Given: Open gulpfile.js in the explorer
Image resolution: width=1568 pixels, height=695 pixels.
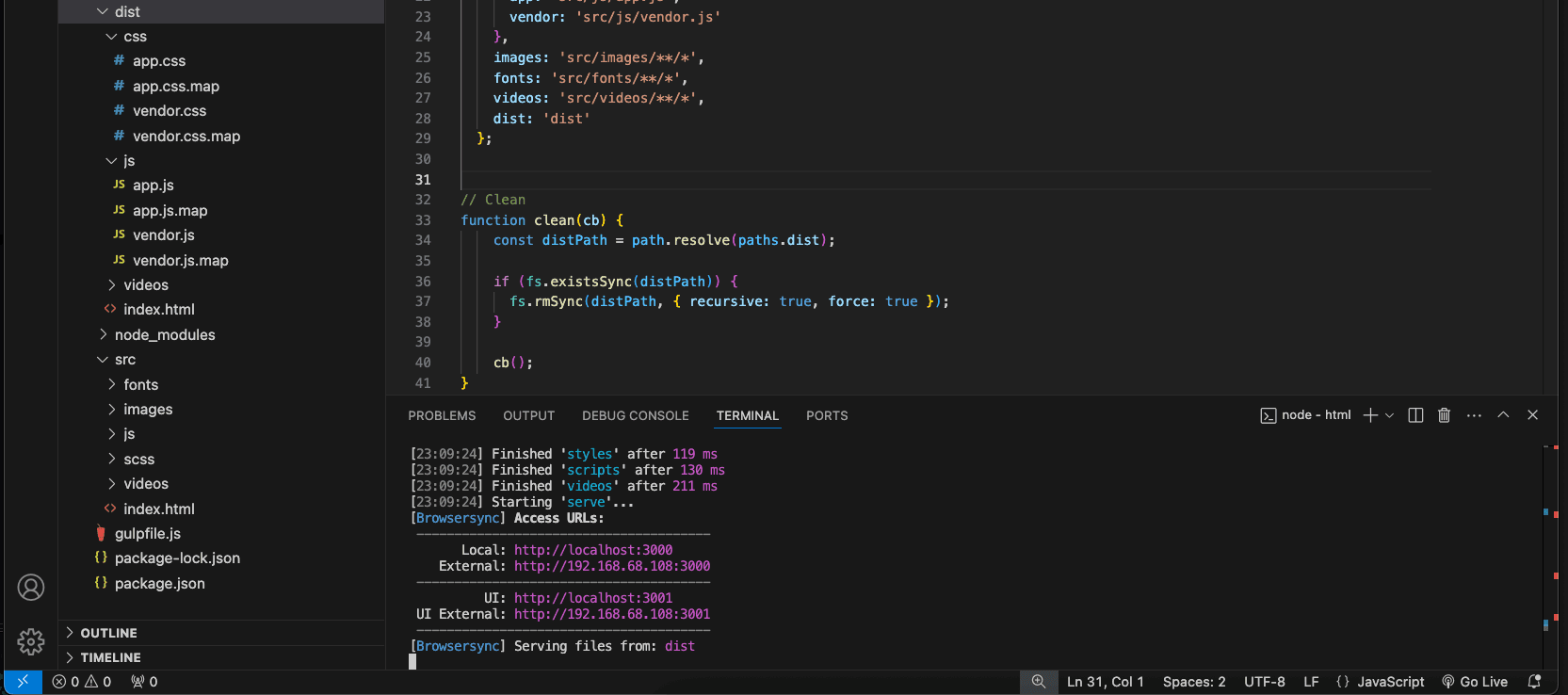Looking at the screenshot, I should 147,534.
